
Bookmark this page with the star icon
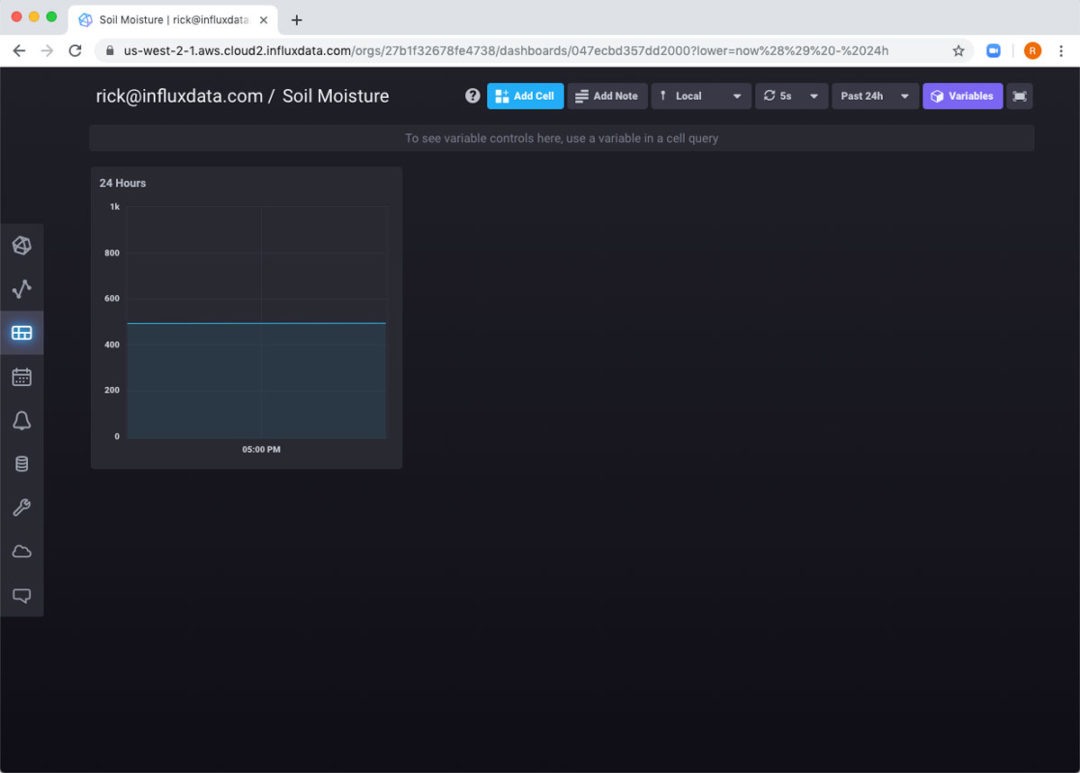pyautogui.click(x=958, y=50)
